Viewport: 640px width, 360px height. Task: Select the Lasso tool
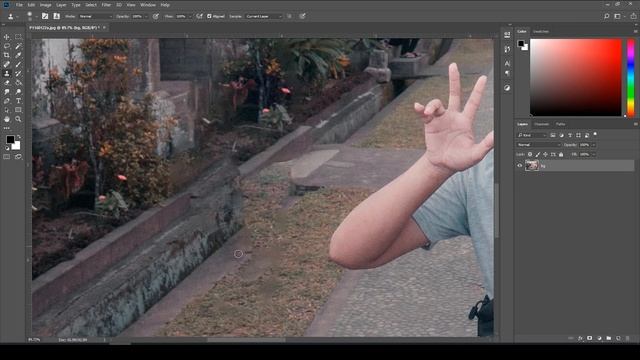coord(7,46)
